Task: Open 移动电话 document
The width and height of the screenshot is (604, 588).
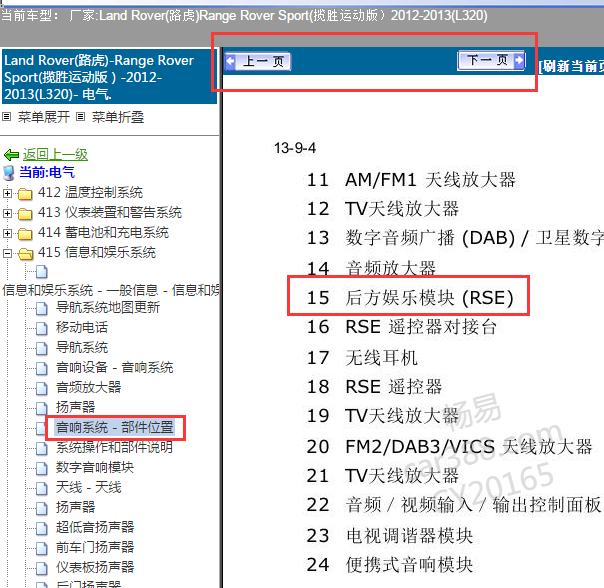Action: coord(82,327)
